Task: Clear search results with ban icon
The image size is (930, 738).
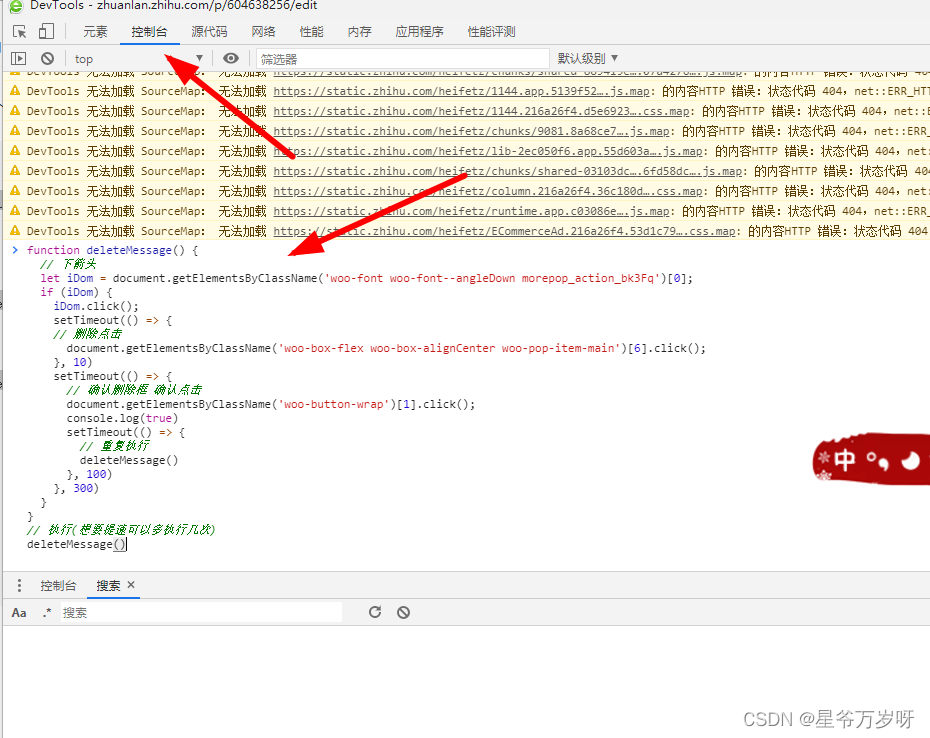Action: point(403,612)
